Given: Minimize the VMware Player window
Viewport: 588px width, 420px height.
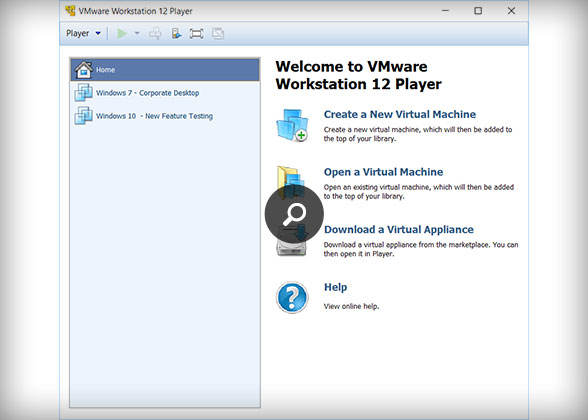Looking at the screenshot, I should (x=445, y=11).
